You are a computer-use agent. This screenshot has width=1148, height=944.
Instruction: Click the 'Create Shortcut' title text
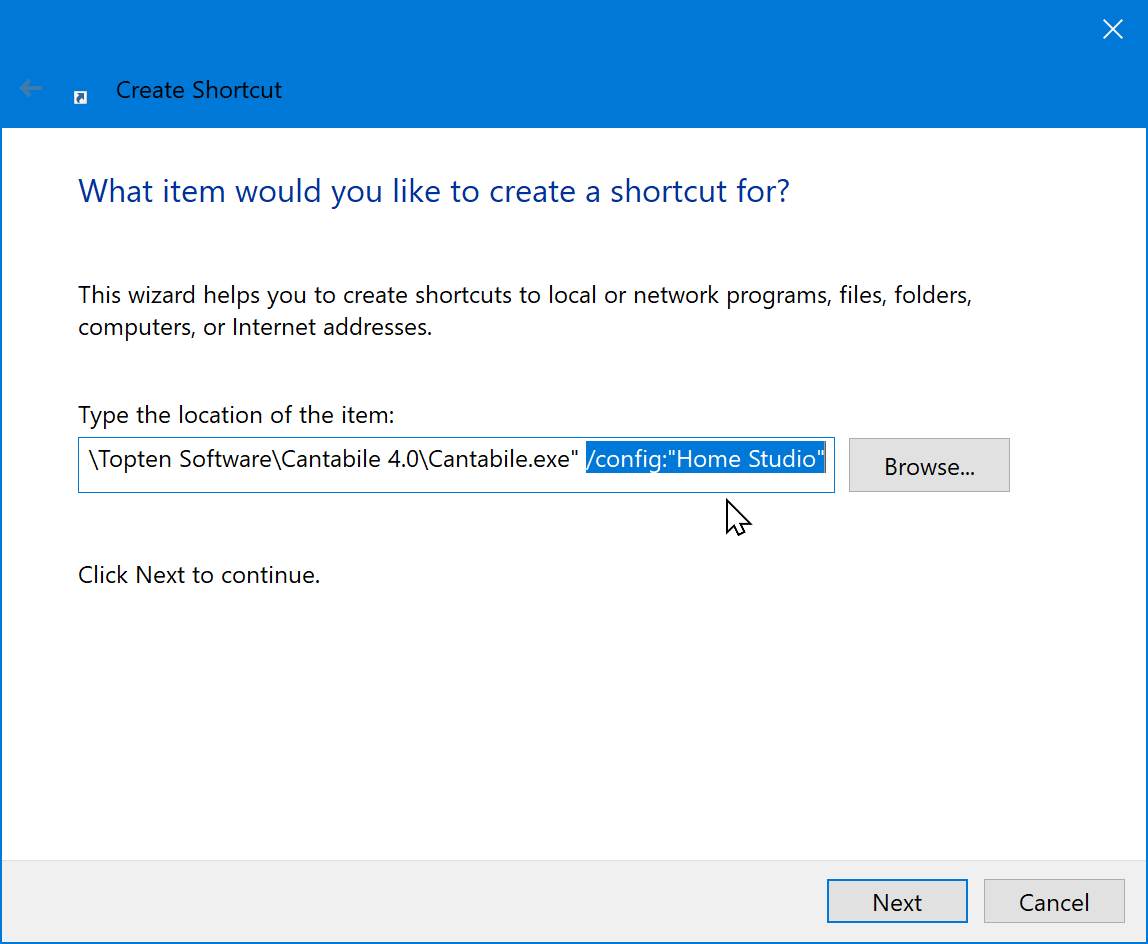[198, 90]
